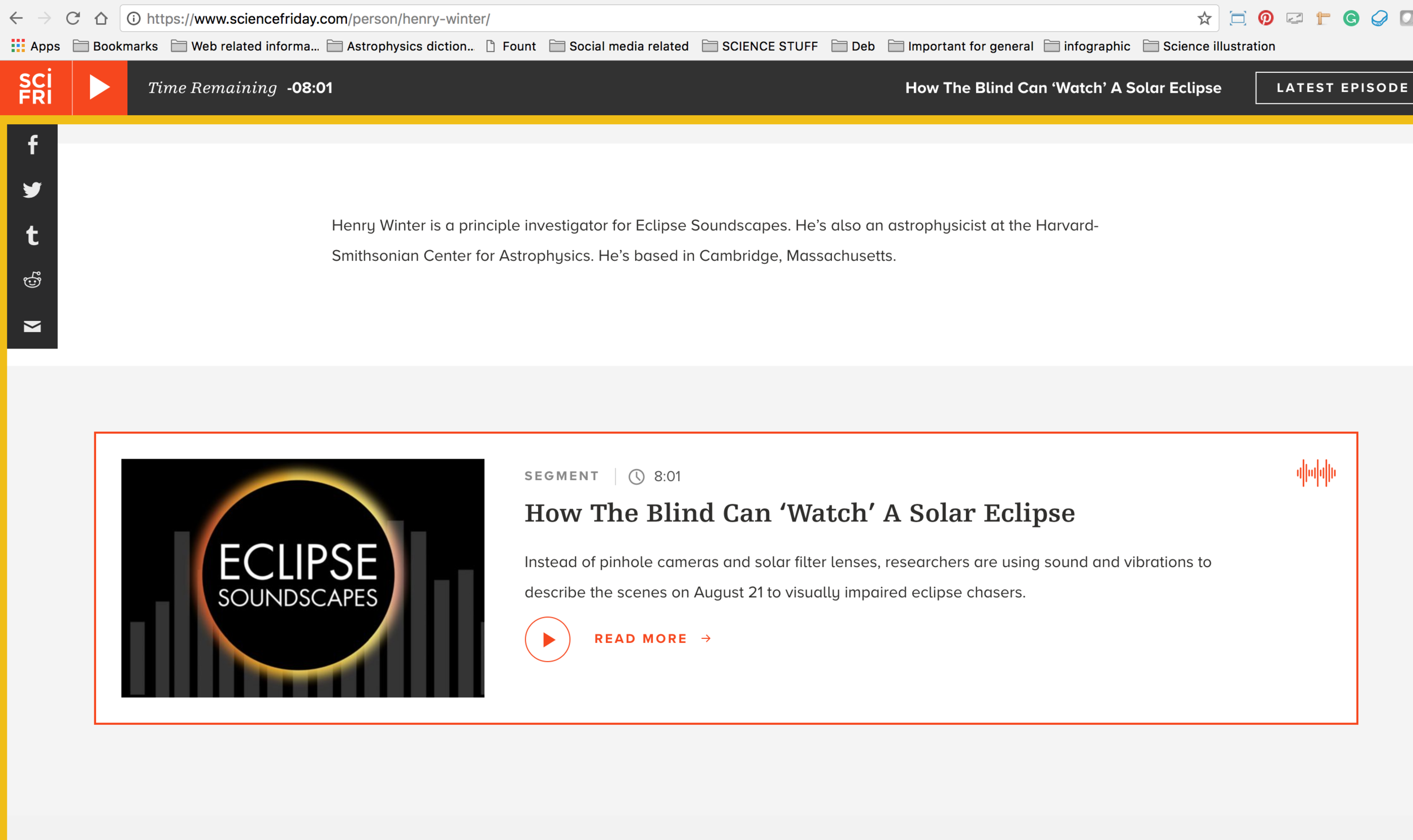Open the Bookmarks folder
The image size is (1413, 840).
pyautogui.click(x=115, y=46)
